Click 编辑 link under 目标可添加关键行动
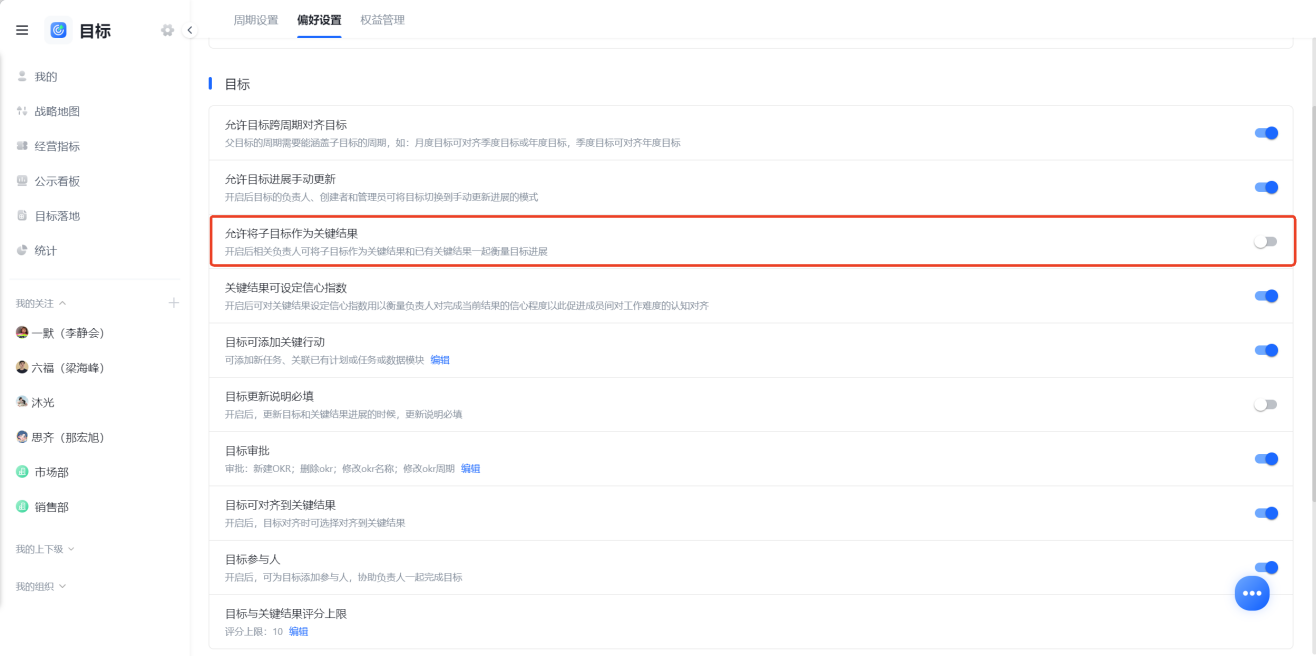Image resolution: width=1316 pixels, height=656 pixels. (x=440, y=360)
